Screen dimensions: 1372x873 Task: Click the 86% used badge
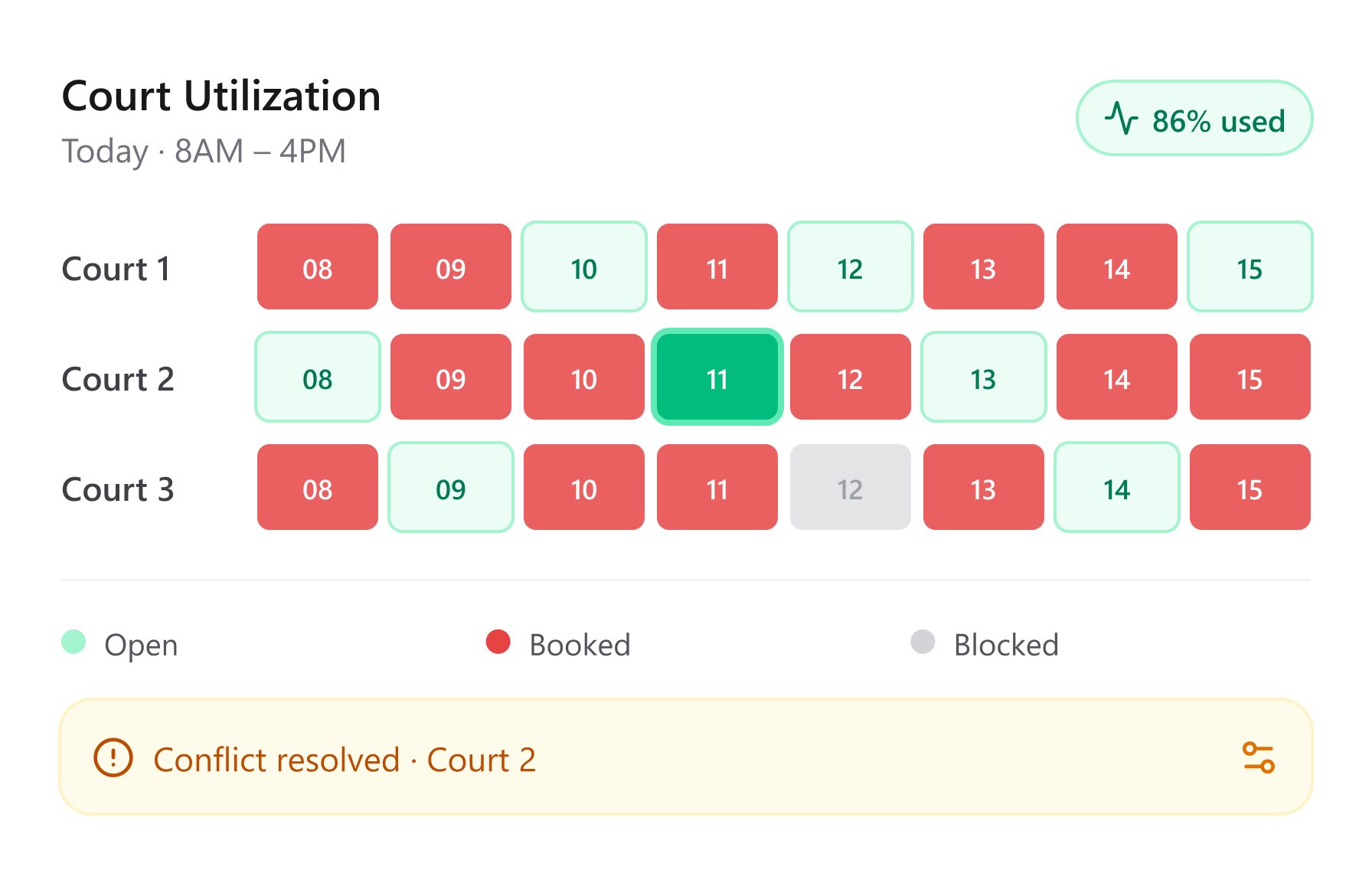pos(1194,118)
